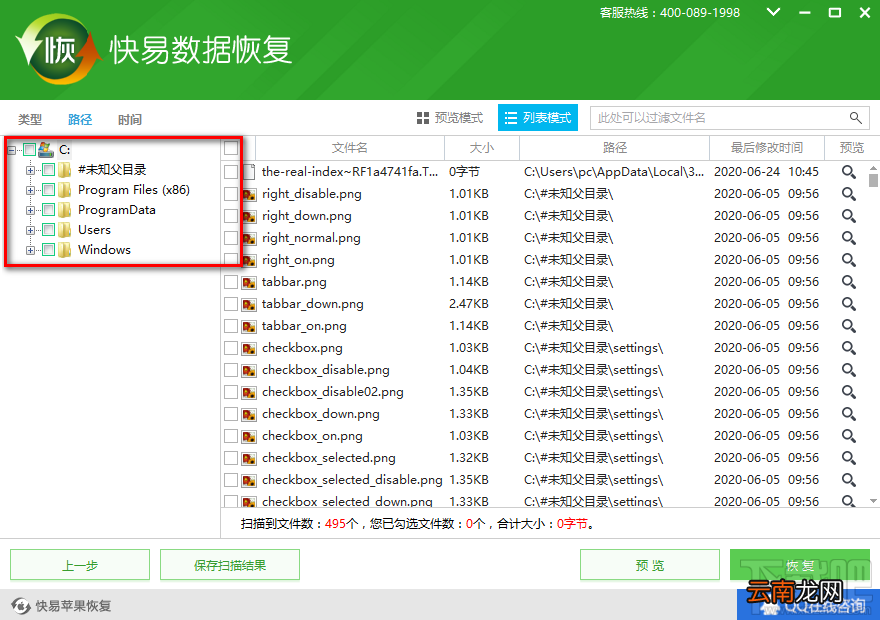
Task: Sort by 文件名 column header
Action: click(350, 148)
